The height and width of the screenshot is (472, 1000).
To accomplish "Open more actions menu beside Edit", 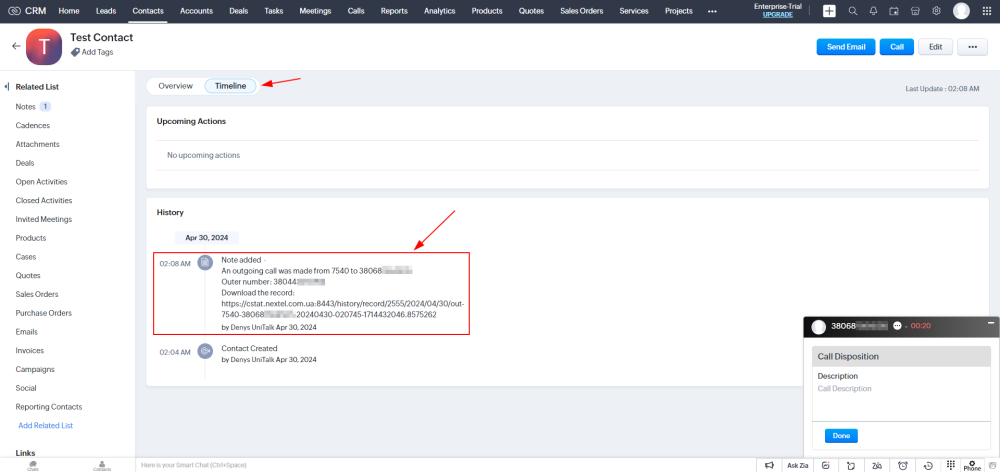I will pos(972,47).
